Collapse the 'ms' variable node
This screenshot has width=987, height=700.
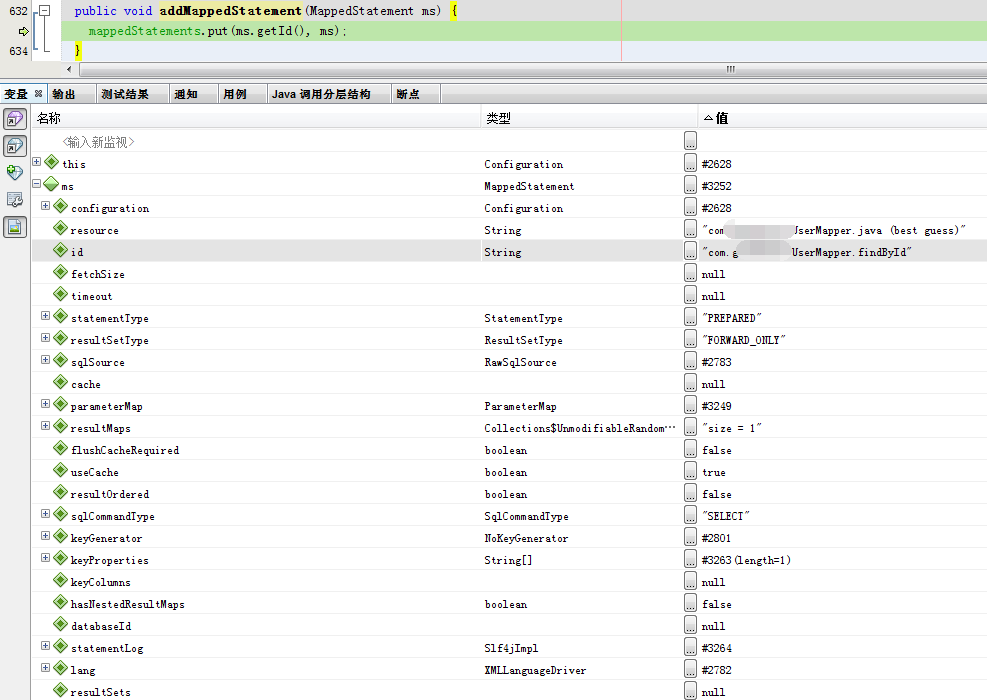tap(37, 184)
